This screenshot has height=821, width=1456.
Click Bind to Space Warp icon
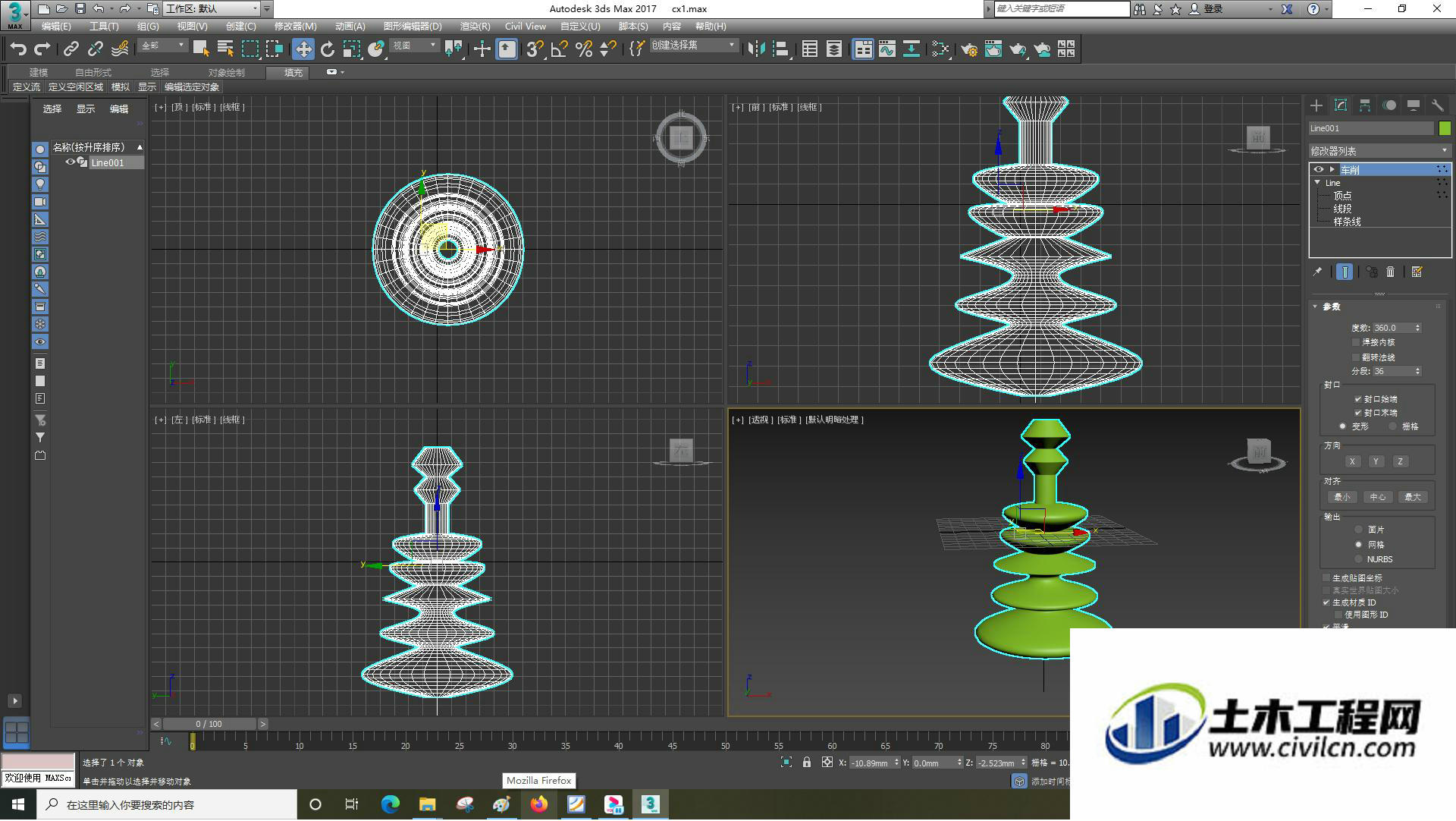(120, 49)
